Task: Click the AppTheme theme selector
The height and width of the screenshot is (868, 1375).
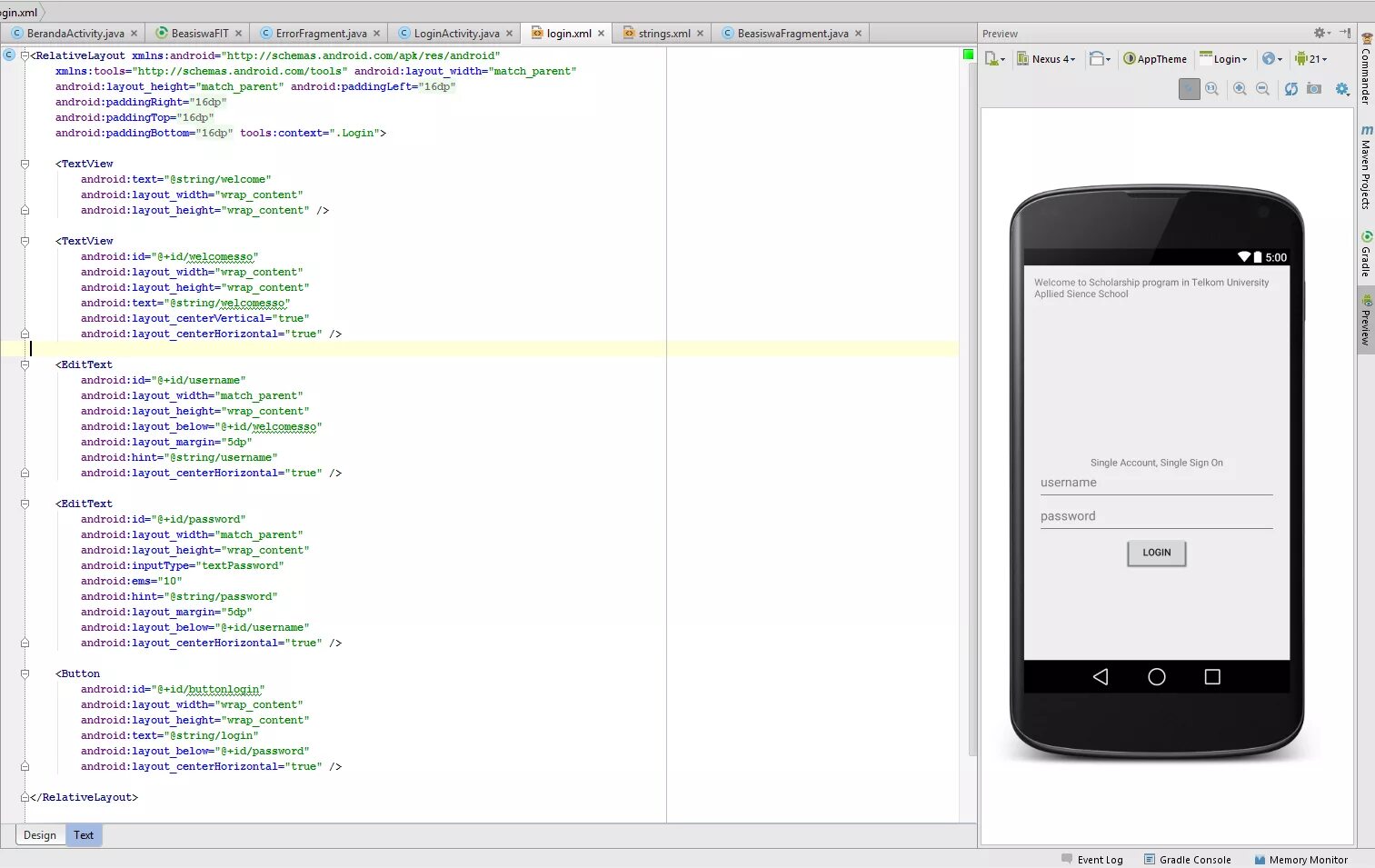Action: 1155,59
